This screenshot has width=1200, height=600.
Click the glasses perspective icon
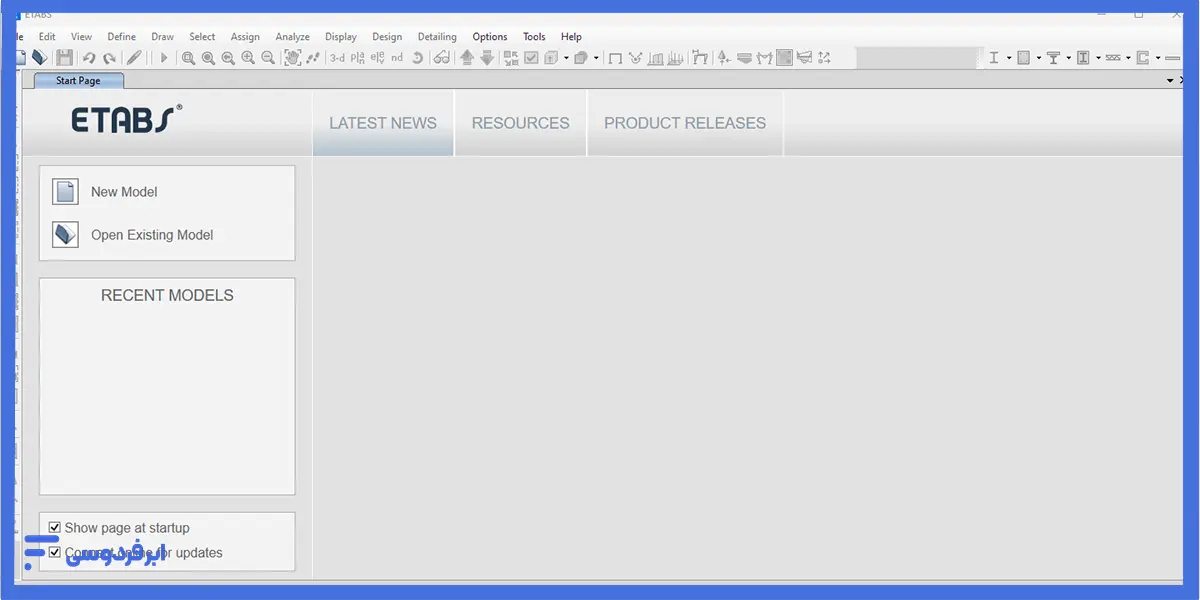coord(441,58)
